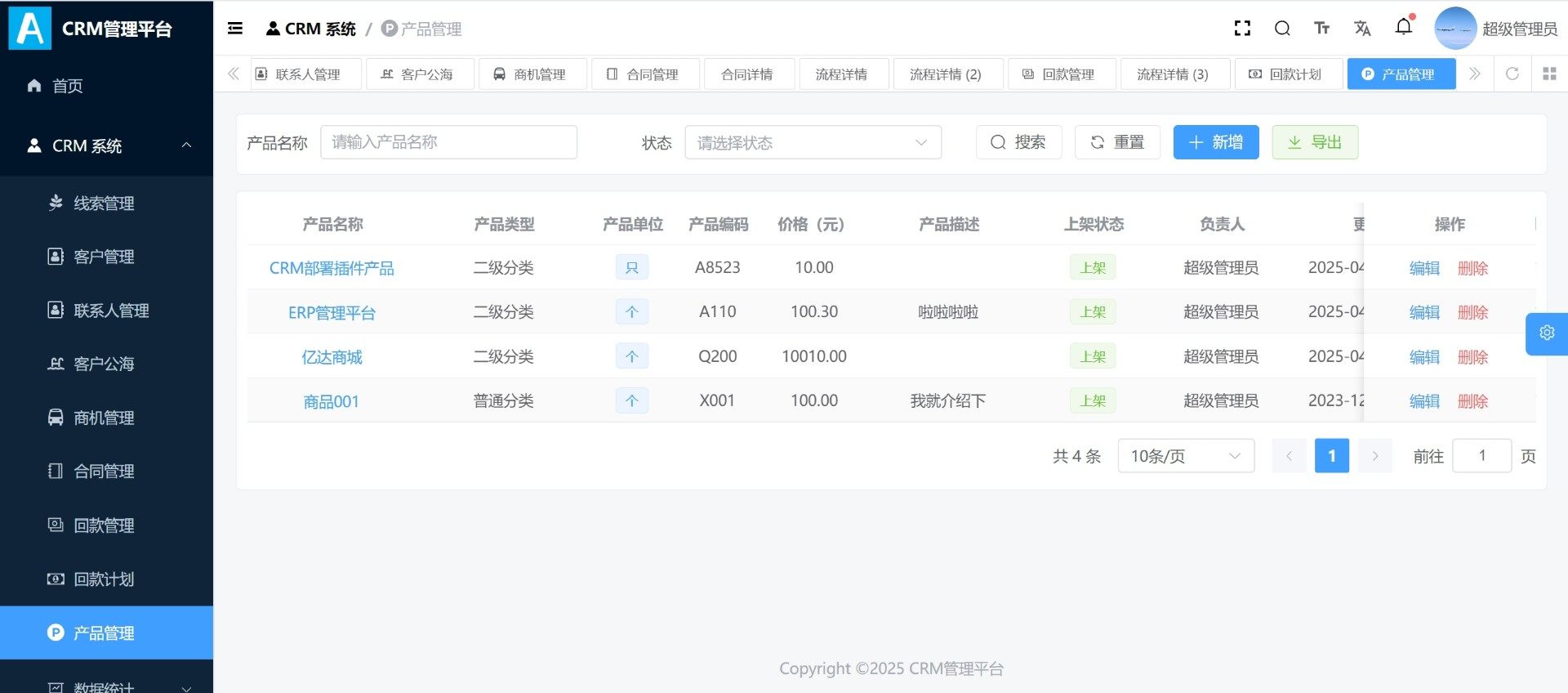Enter fullscreen mode via header icon
The width and height of the screenshot is (1568, 693).
point(1242,29)
